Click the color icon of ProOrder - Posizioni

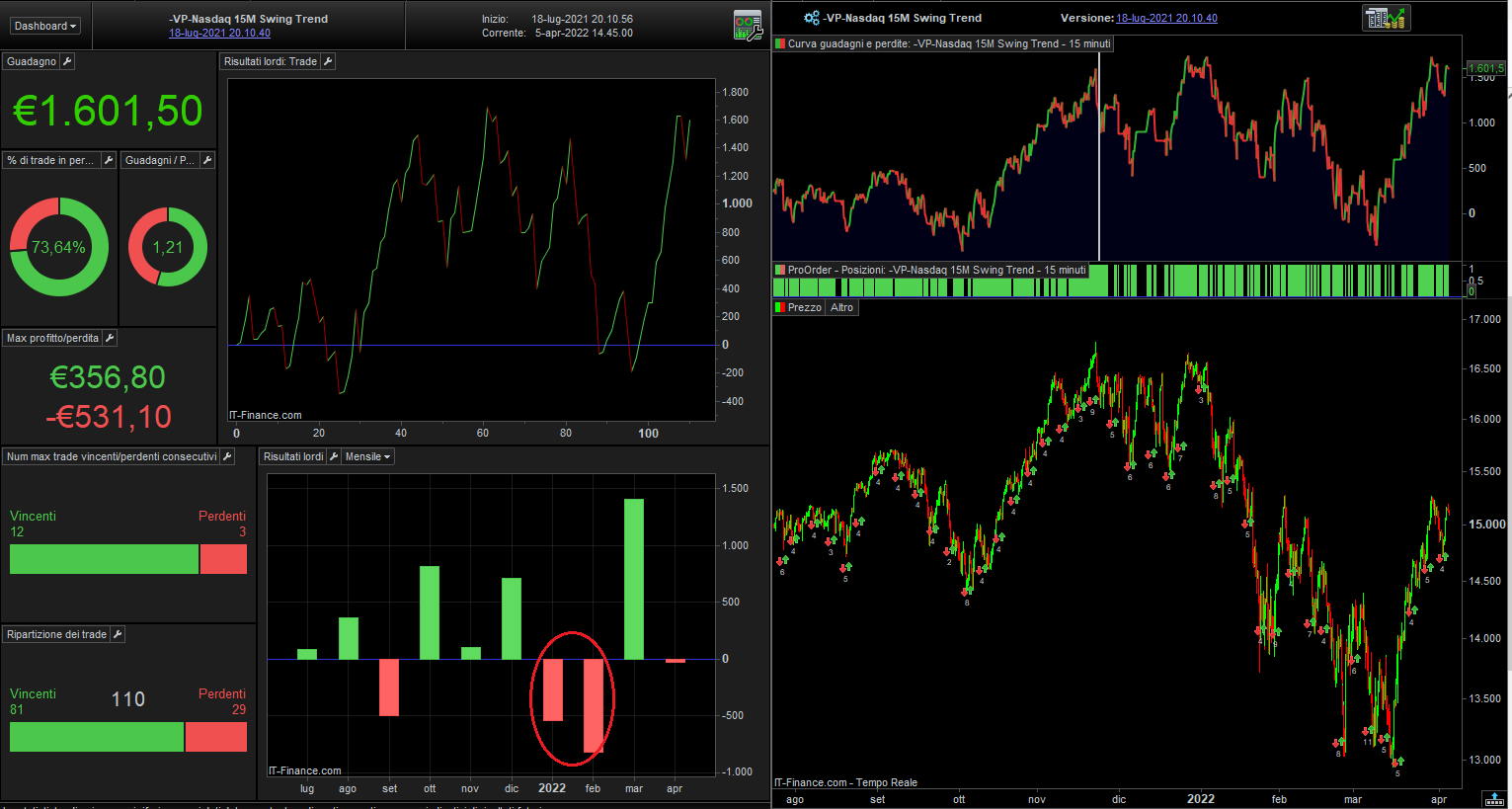780,270
